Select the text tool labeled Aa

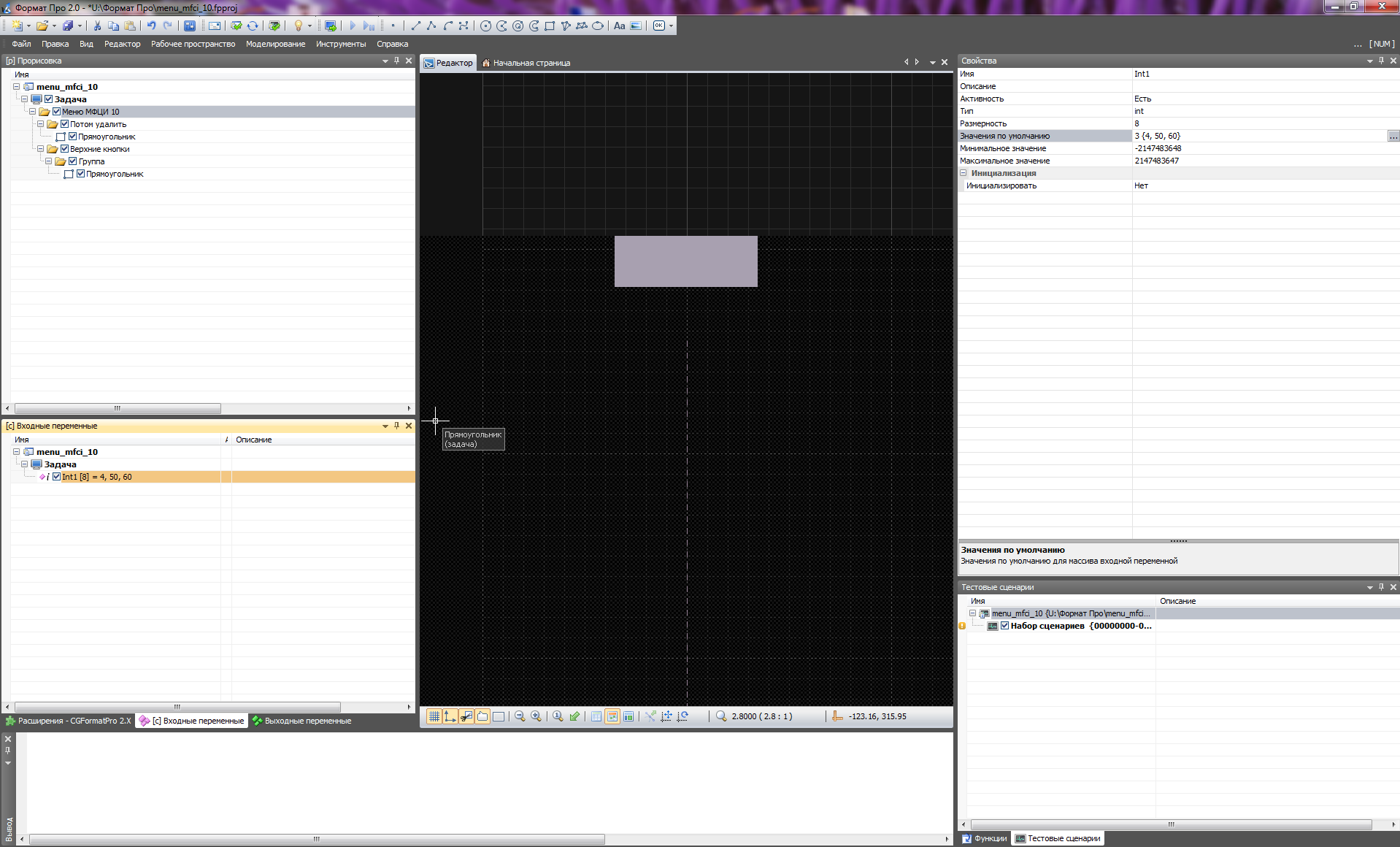click(x=619, y=26)
